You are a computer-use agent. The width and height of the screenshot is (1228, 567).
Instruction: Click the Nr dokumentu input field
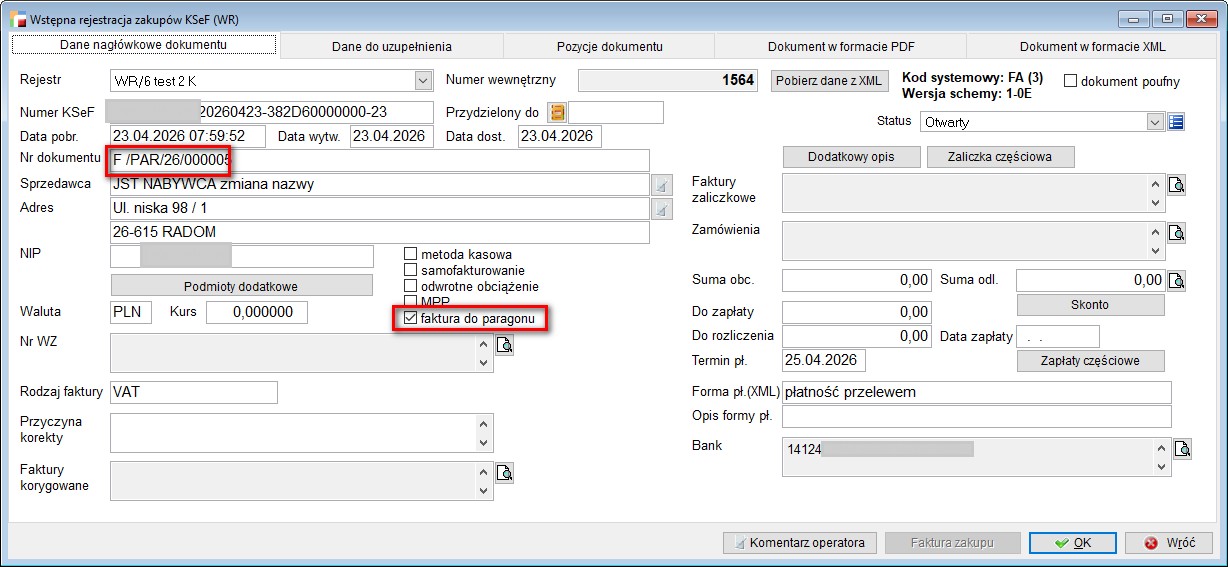click(x=380, y=160)
